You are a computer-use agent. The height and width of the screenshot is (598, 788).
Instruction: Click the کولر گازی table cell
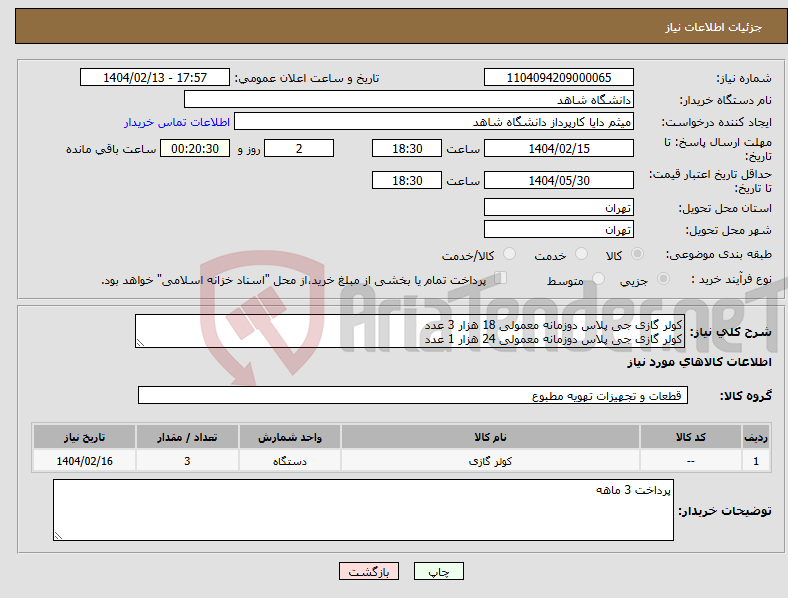pyautogui.click(x=490, y=461)
